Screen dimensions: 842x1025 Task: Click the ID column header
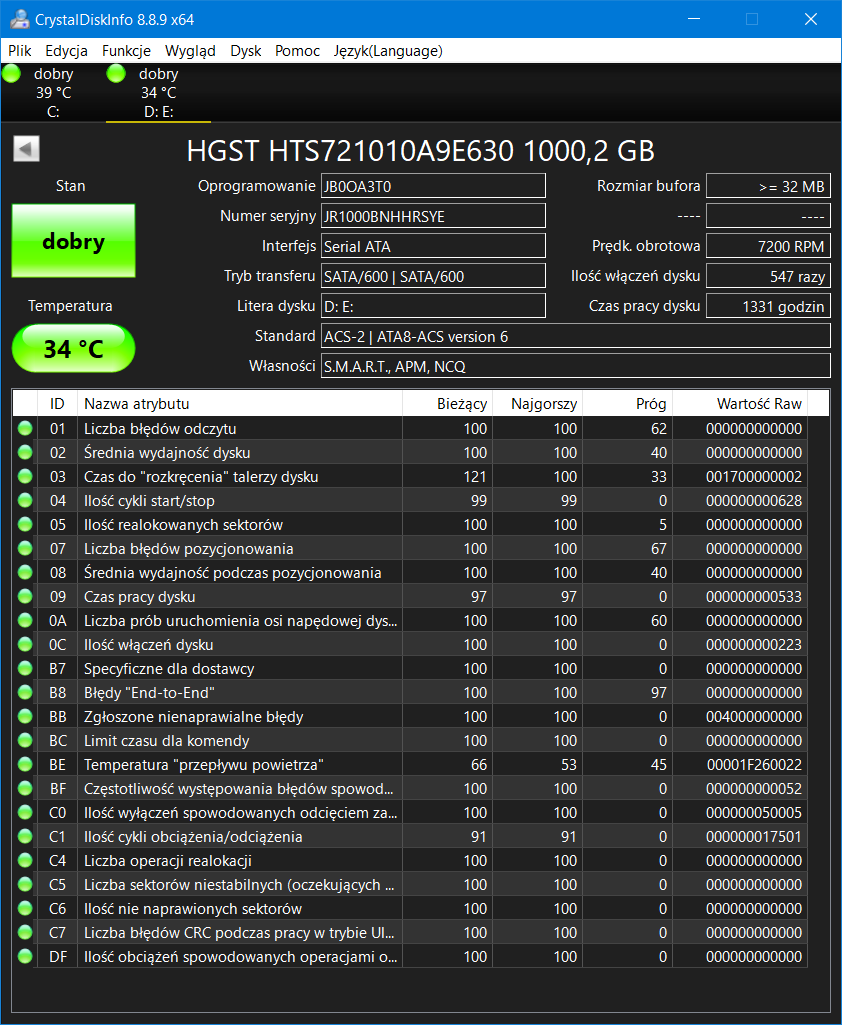(58, 404)
